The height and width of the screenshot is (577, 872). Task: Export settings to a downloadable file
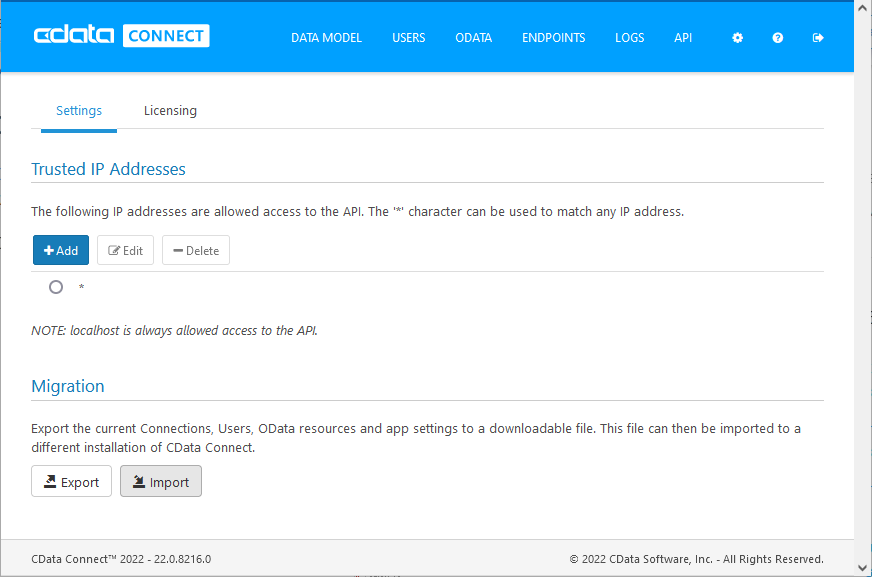click(71, 482)
